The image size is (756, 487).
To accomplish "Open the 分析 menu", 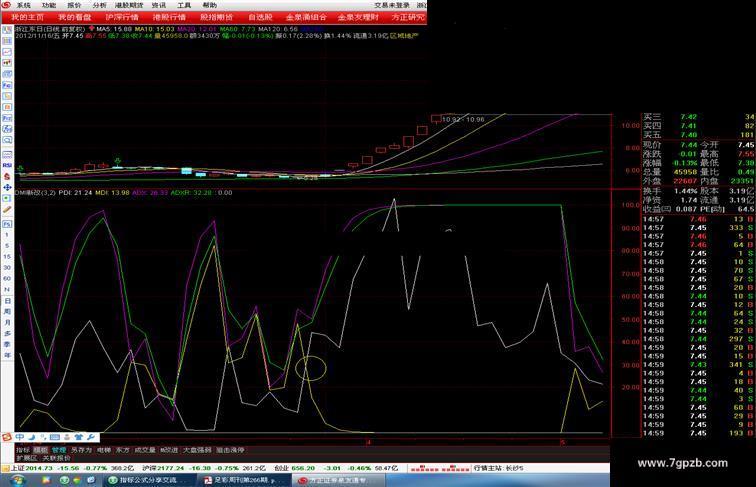I will click(99, 5).
